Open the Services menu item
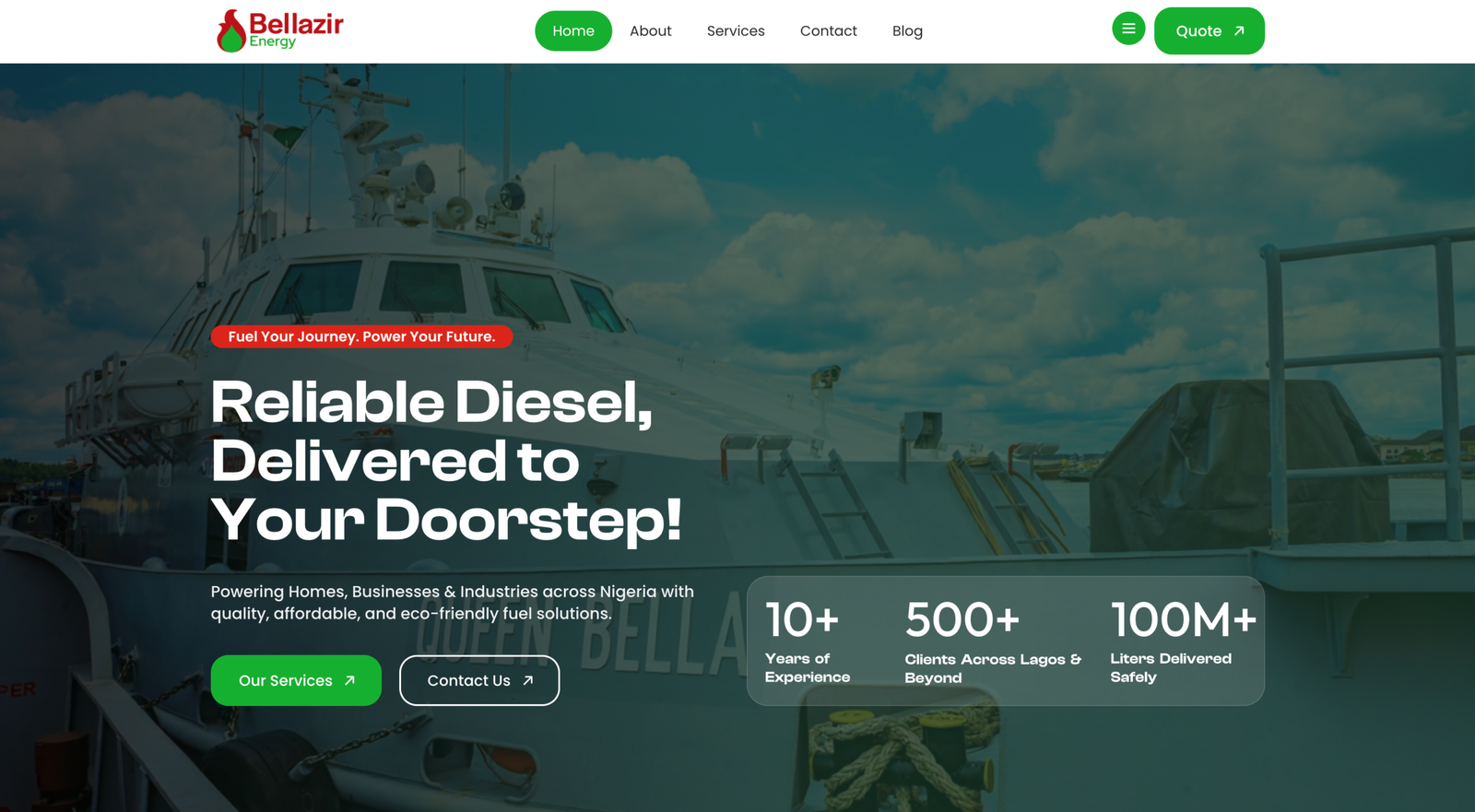This screenshot has height=812, width=1475. coord(735,31)
